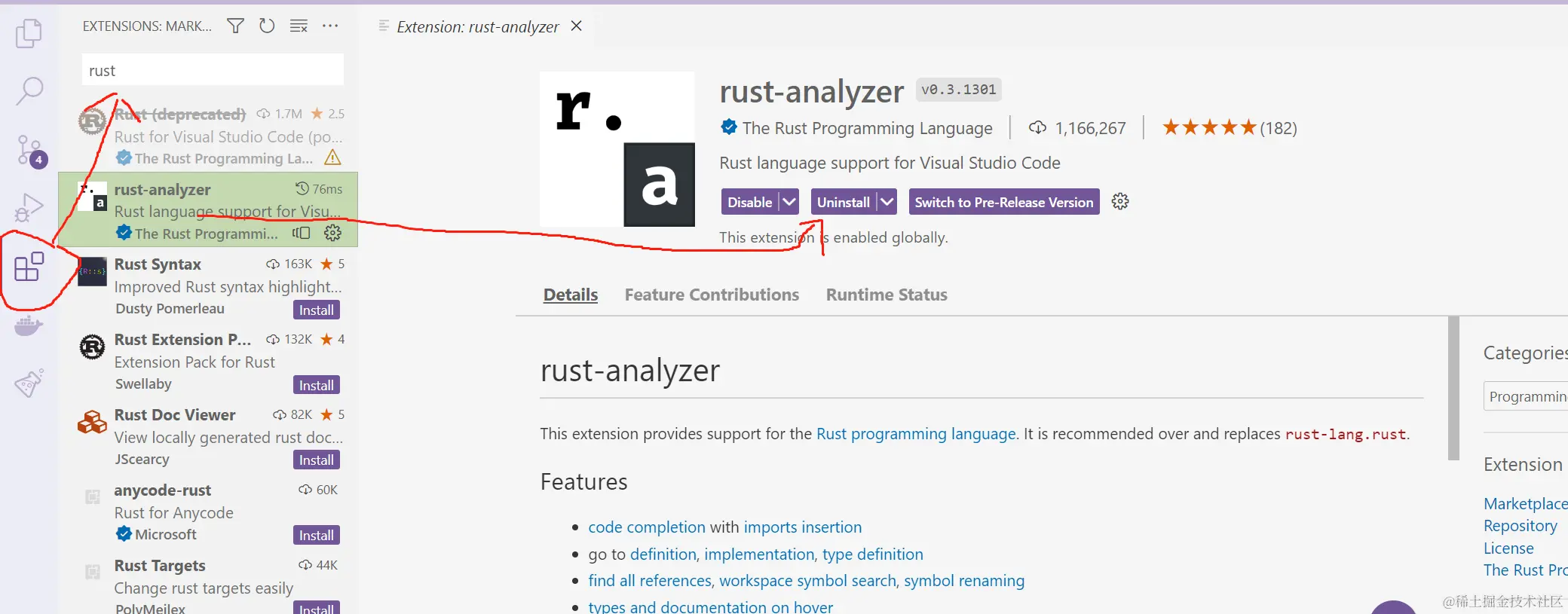Open find all references link
Screen dimensions: 1568x614
tap(650, 581)
